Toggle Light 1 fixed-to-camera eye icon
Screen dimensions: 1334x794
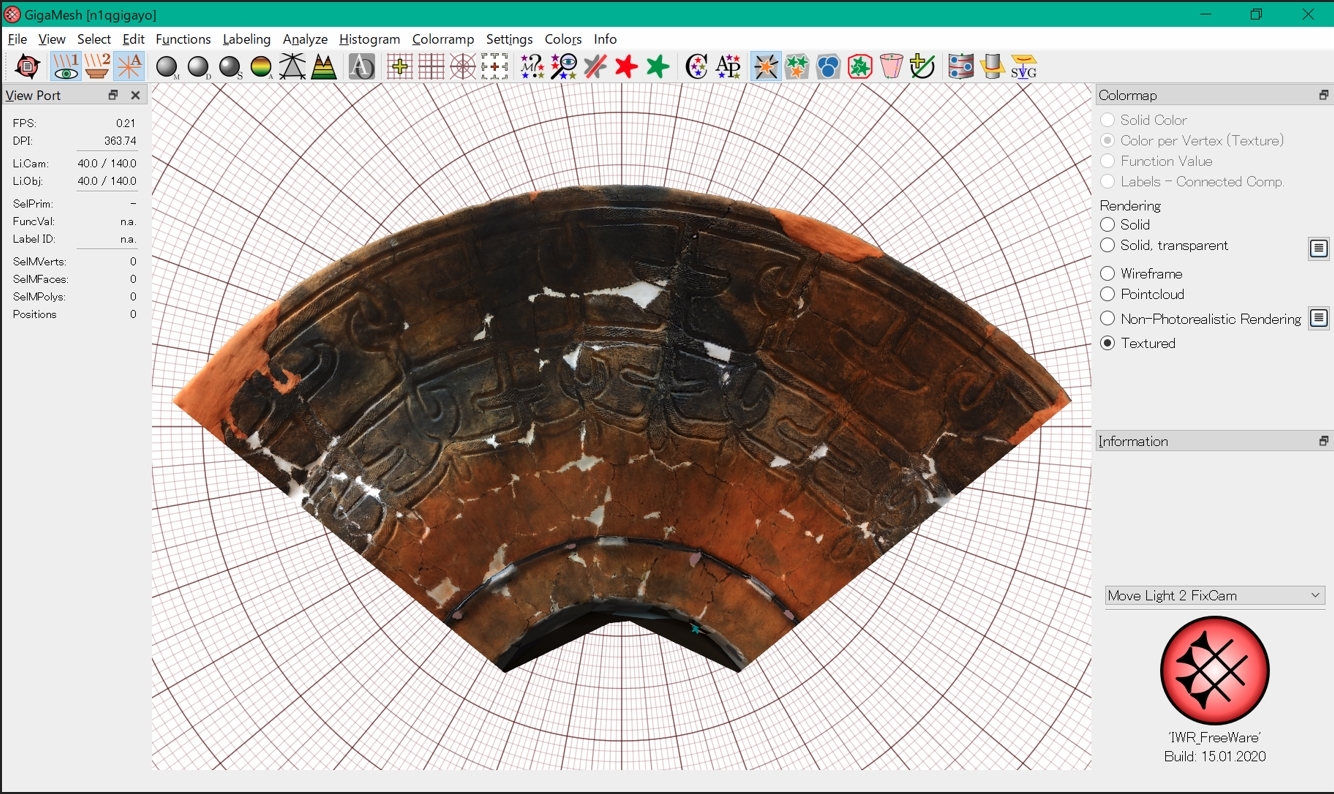pyautogui.click(x=66, y=67)
